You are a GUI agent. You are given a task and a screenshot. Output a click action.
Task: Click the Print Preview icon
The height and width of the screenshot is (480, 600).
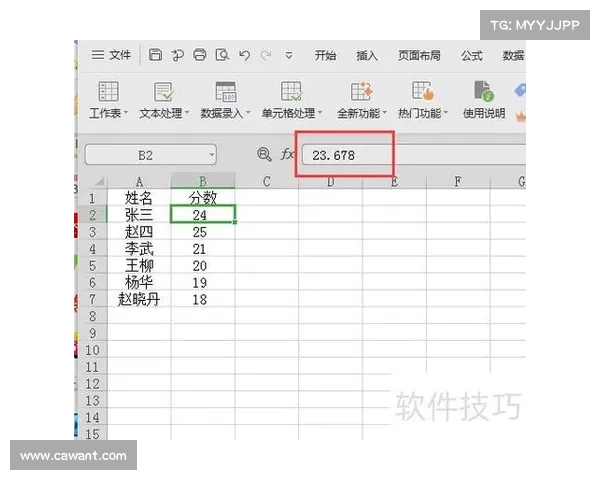(x=222, y=55)
